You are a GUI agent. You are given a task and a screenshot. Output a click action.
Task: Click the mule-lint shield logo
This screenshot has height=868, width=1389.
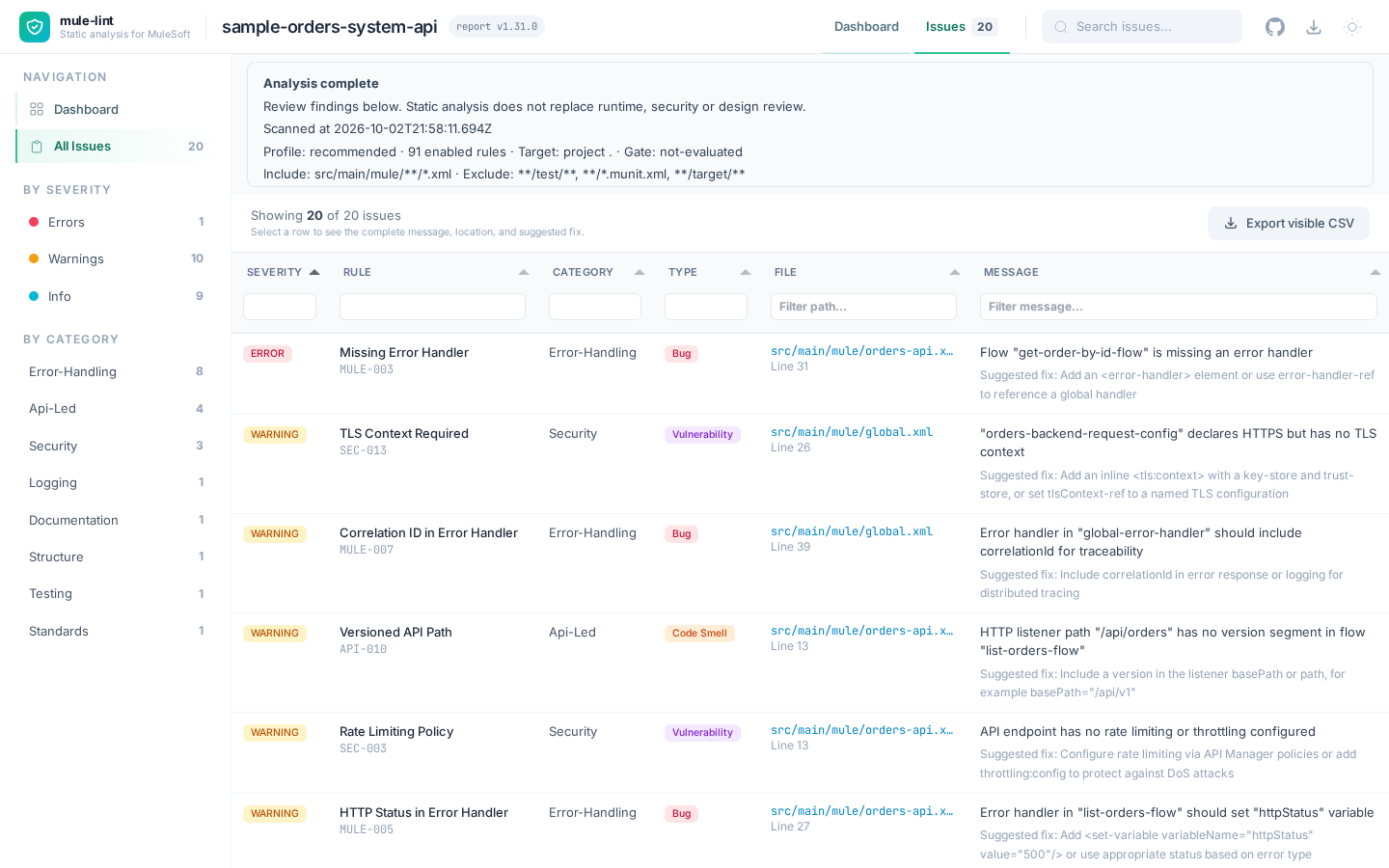[35, 27]
